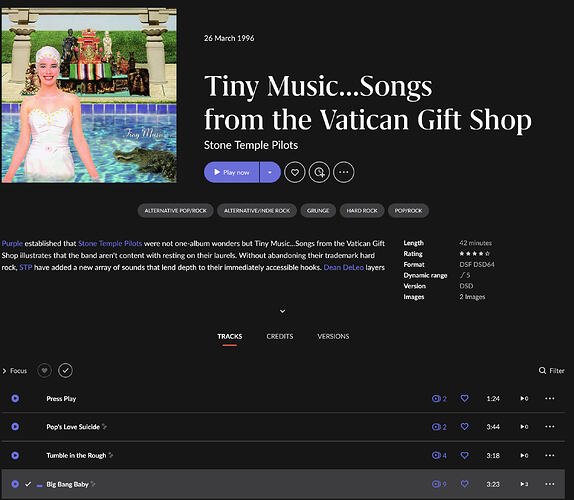This screenshot has height=500, width=574.
Task: Favorite the album with heart button
Action: click(295, 172)
